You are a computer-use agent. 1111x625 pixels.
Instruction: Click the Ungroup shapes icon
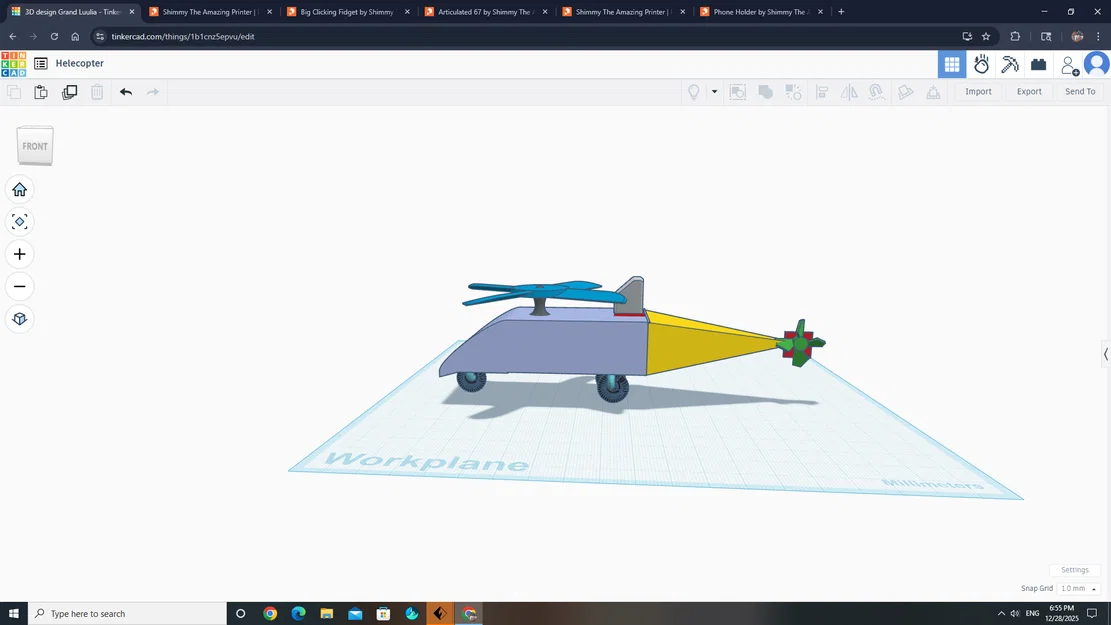(x=793, y=92)
